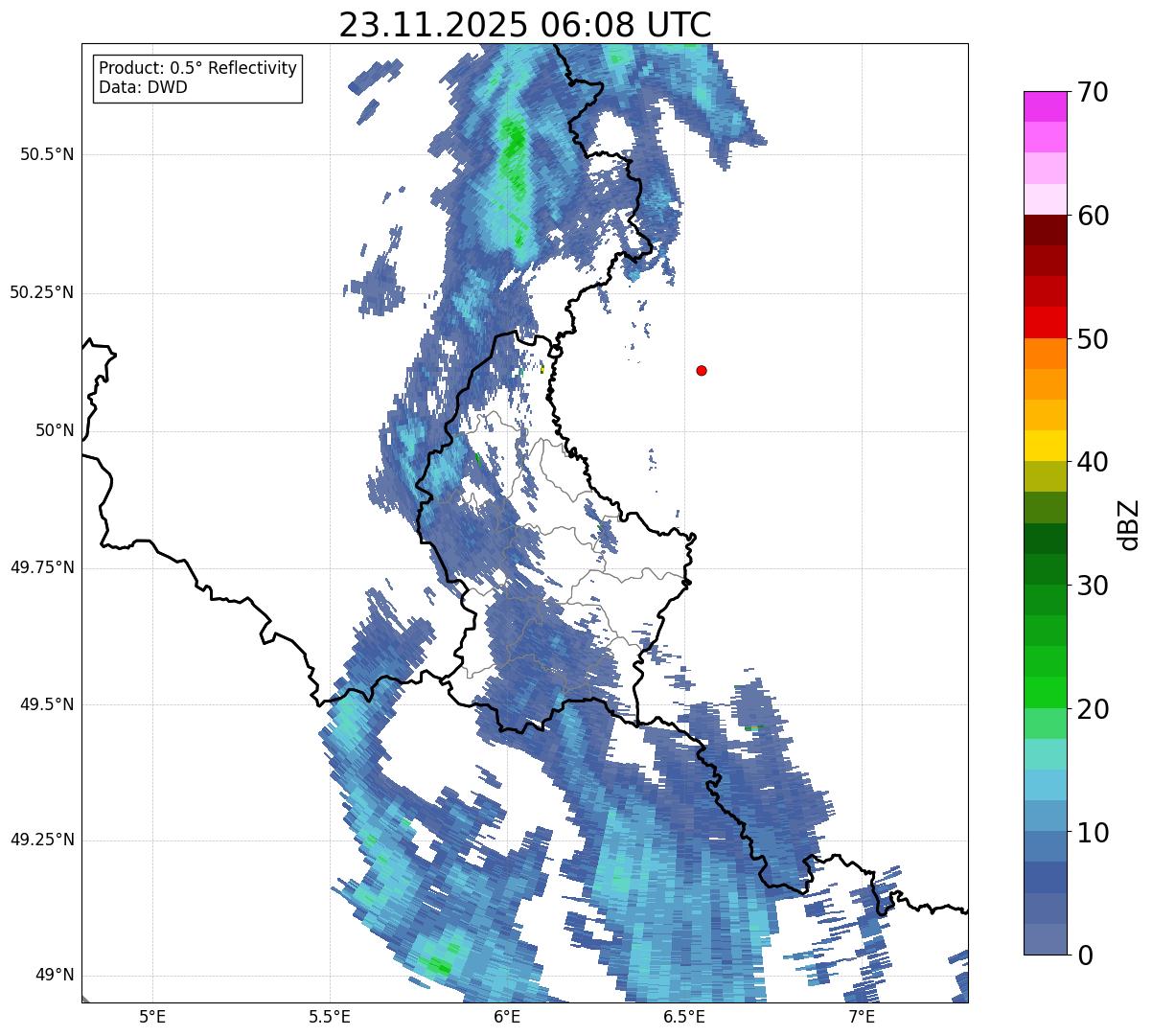The width and height of the screenshot is (1152, 1036).
Task: Click the "dBZ" colorbar label
Action: pyautogui.click(x=1128, y=523)
